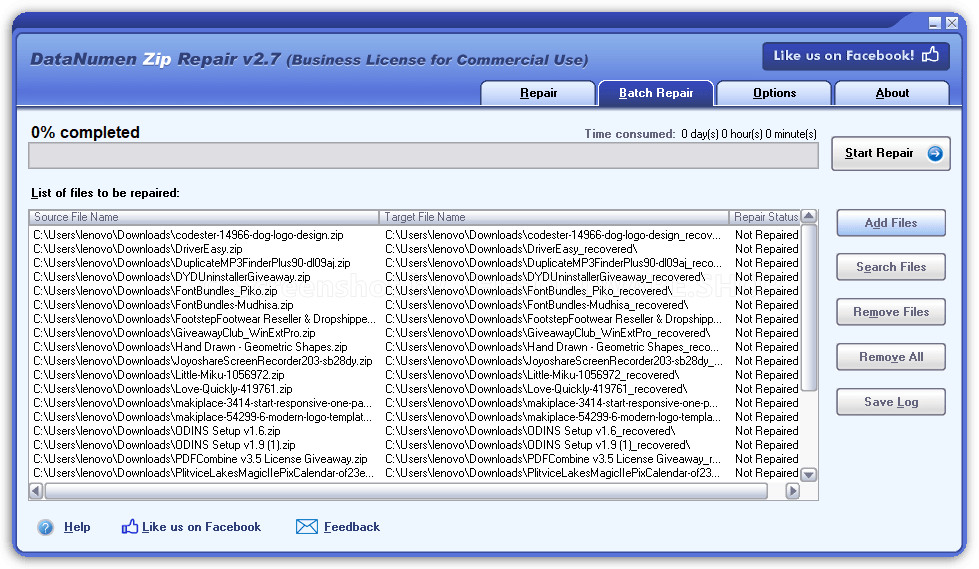Select the PDFCombine v3.5 License Giveaway.zip row
Image resolution: width=979 pixels, height=569 pixels.
[x=200, y=459]
